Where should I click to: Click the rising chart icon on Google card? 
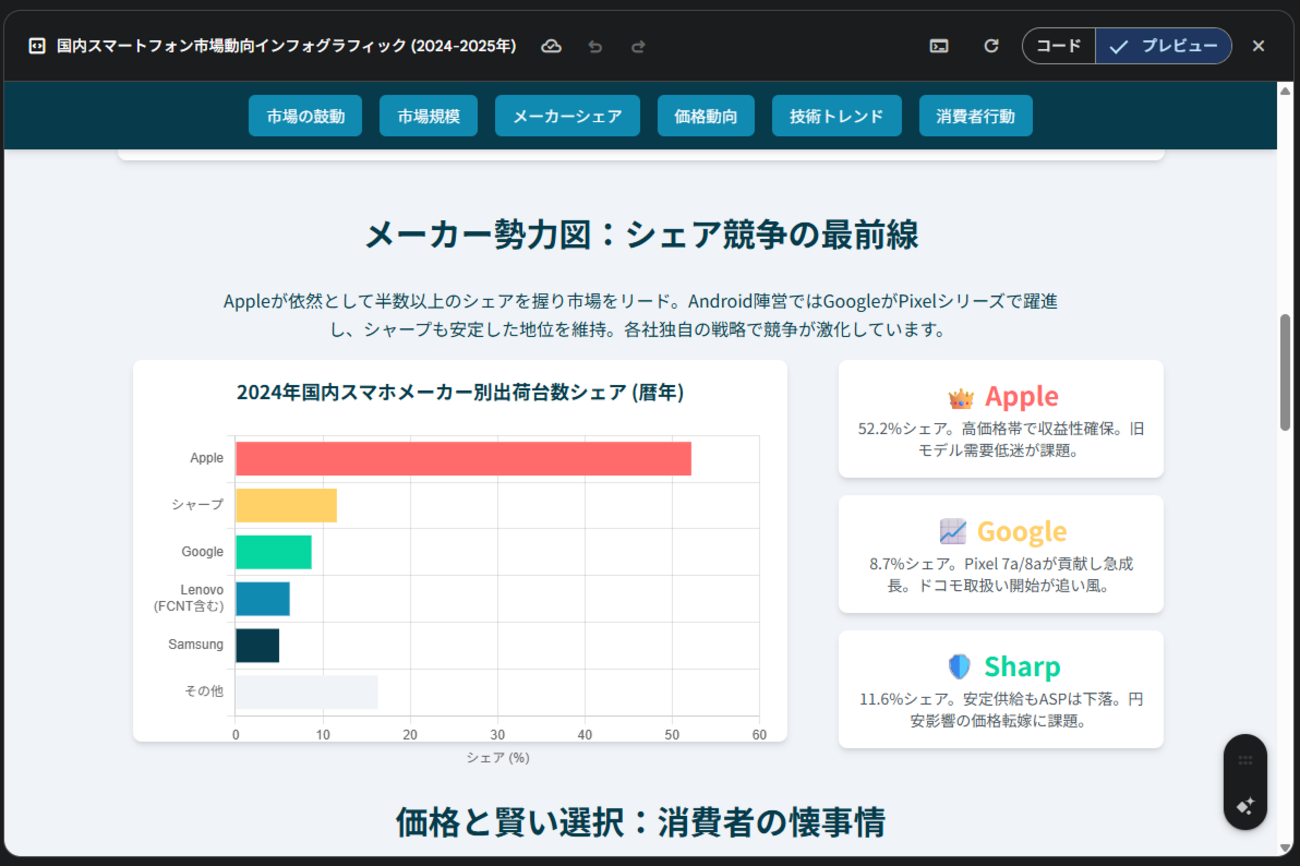point(953,532)
